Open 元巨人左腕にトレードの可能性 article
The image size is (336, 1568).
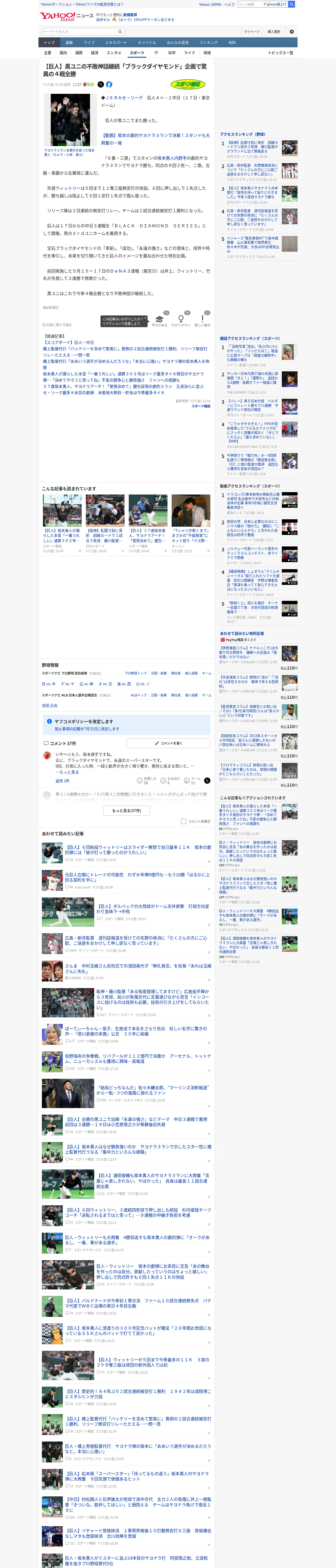pyautogui.click(x=137, y=877)
